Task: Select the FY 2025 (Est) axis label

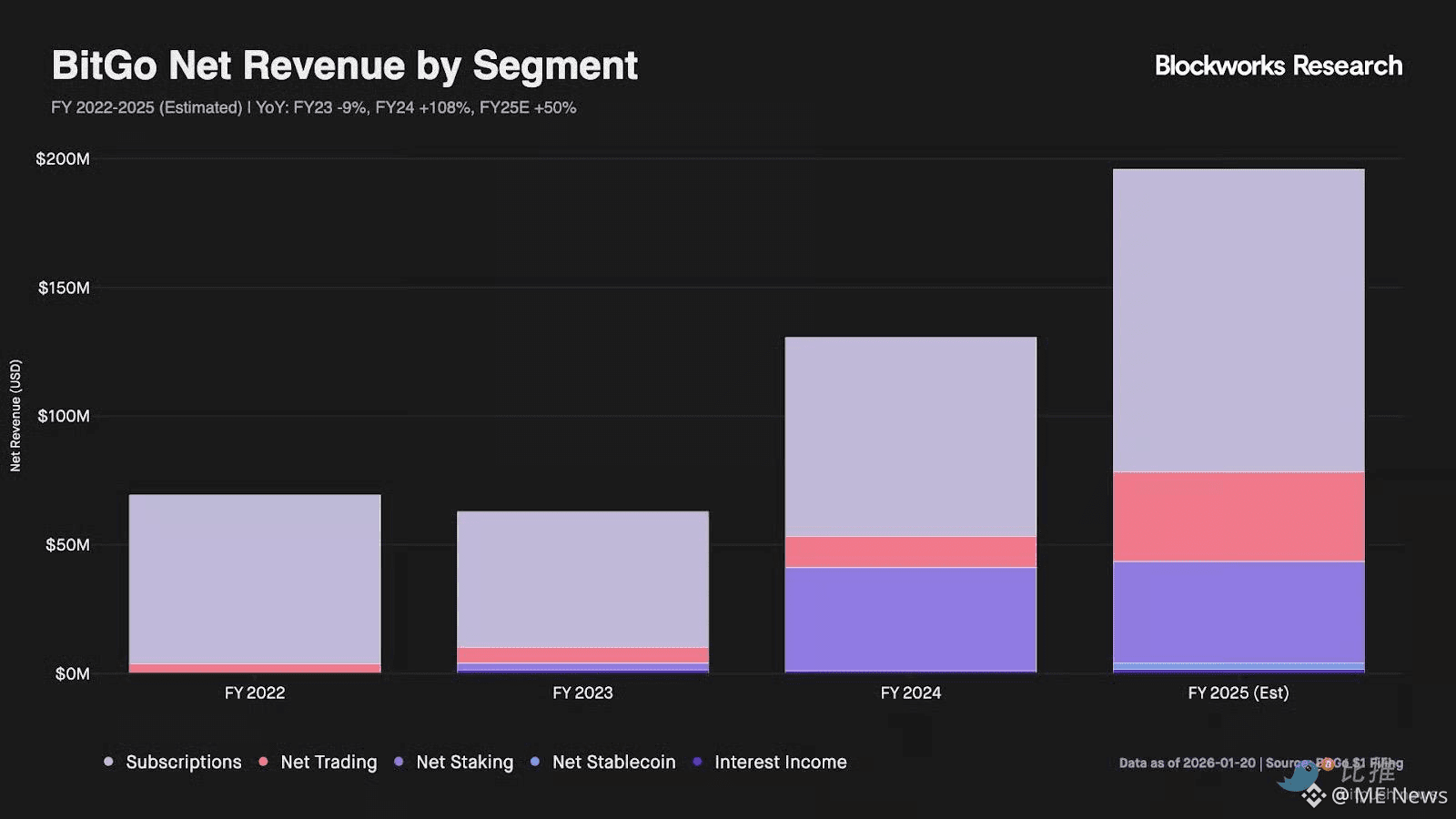Action: 1238,693
